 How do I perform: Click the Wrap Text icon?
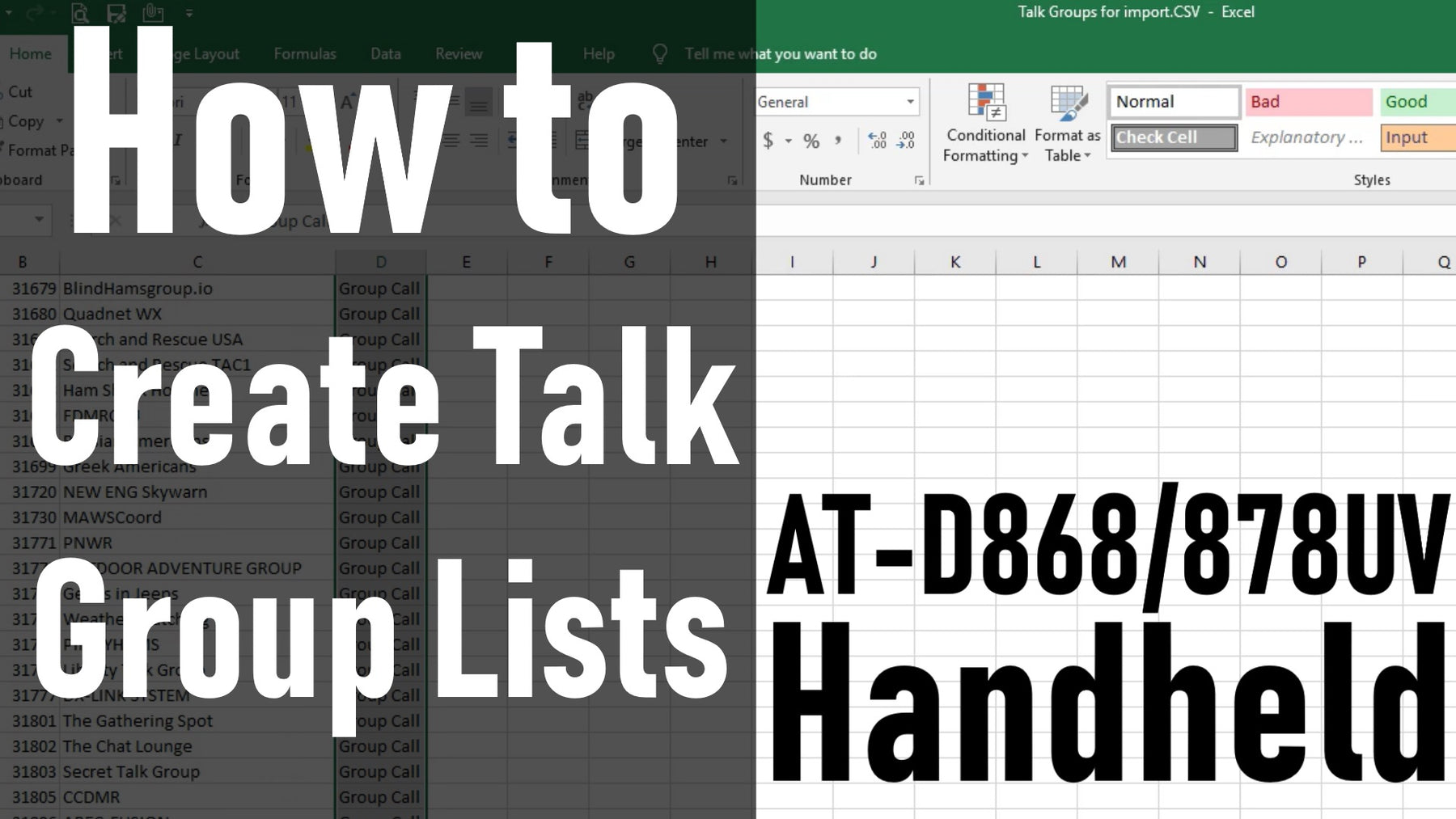coord(585,102)
